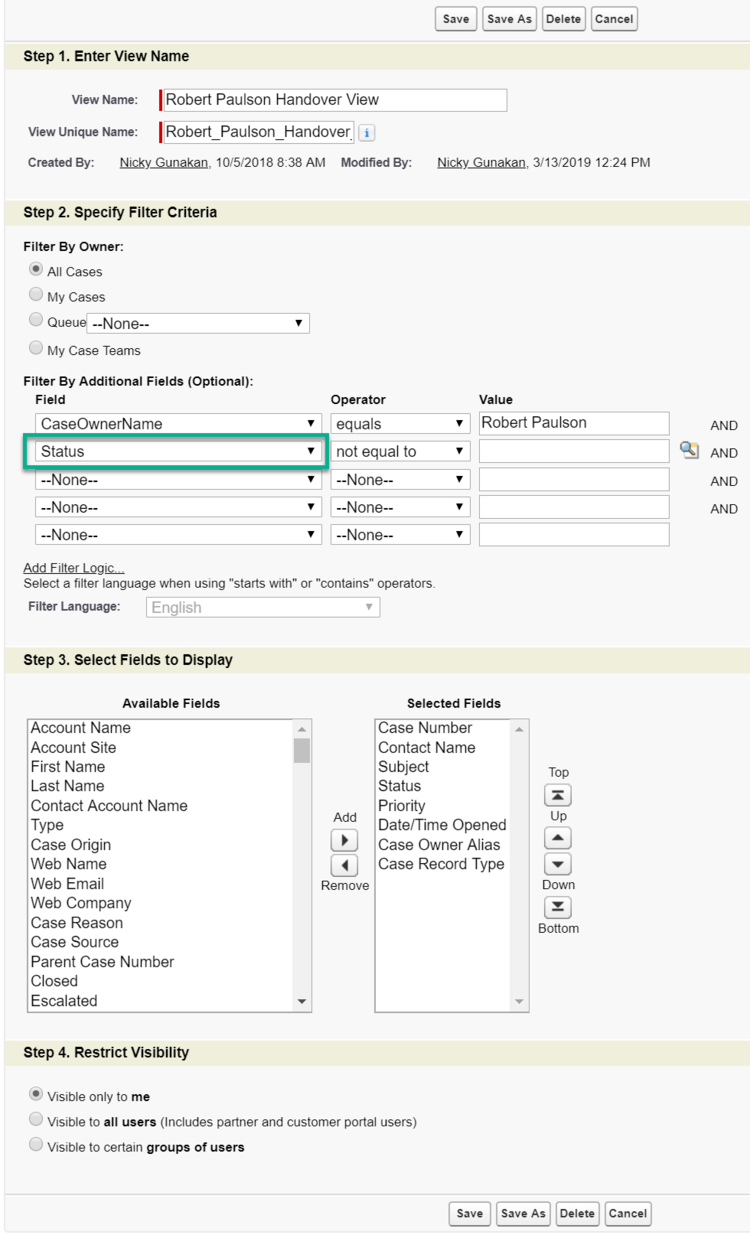The height and width of the screenshot is (1235, 750).
Task: Click the View Name text field
Action: 334,100
